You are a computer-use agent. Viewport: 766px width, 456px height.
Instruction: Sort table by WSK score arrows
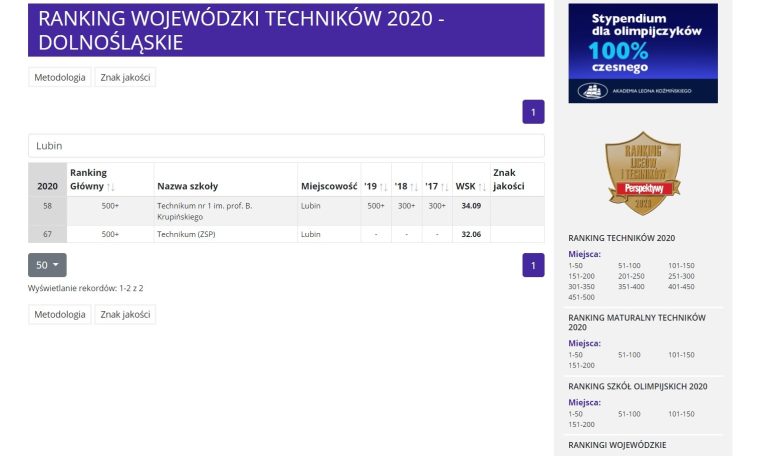[482, 186]
